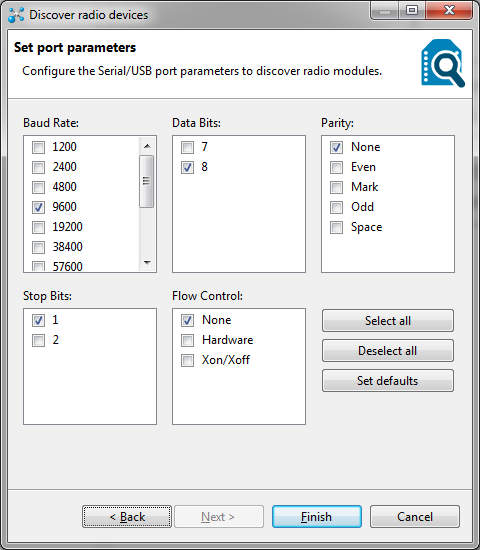The height and width of the screenshot is (550, 480).
Task: Check the 19200 baud rate box
Action: click(x=38, y=227)
